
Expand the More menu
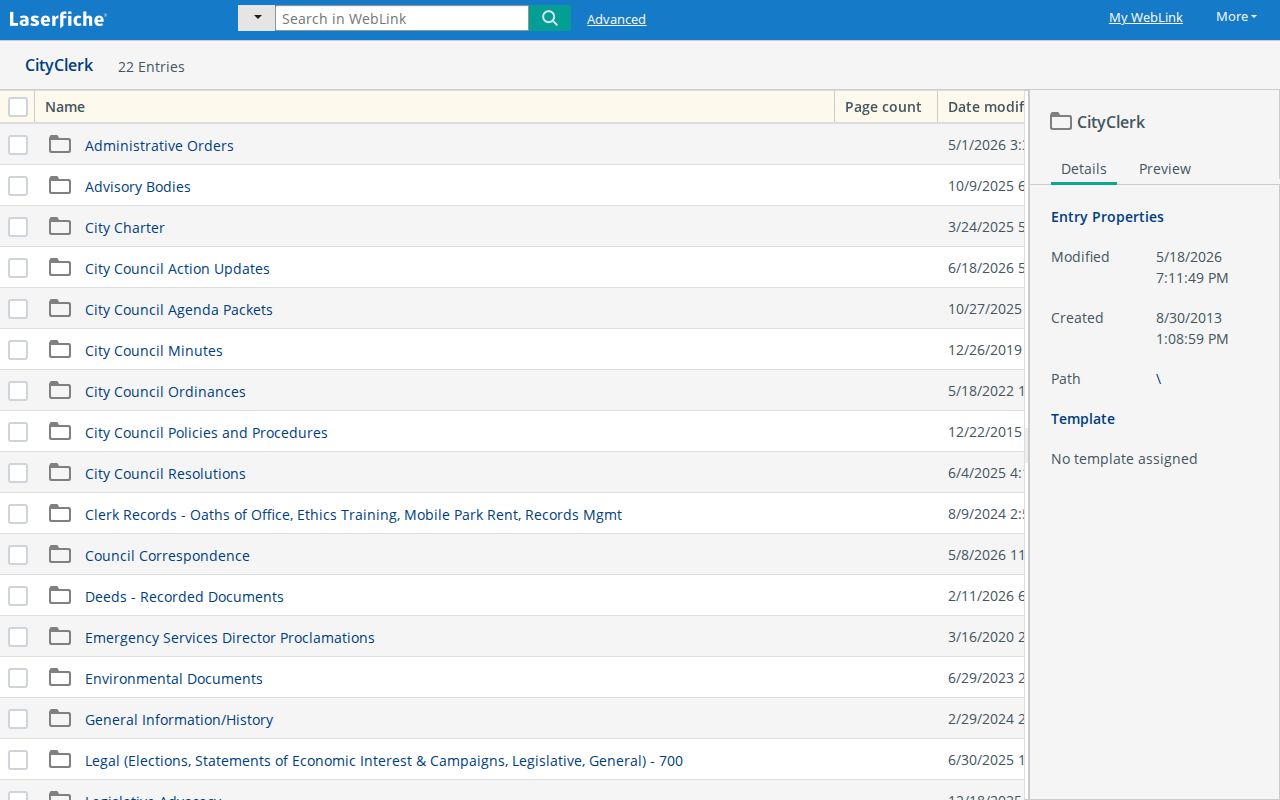tap(1236, 17)
